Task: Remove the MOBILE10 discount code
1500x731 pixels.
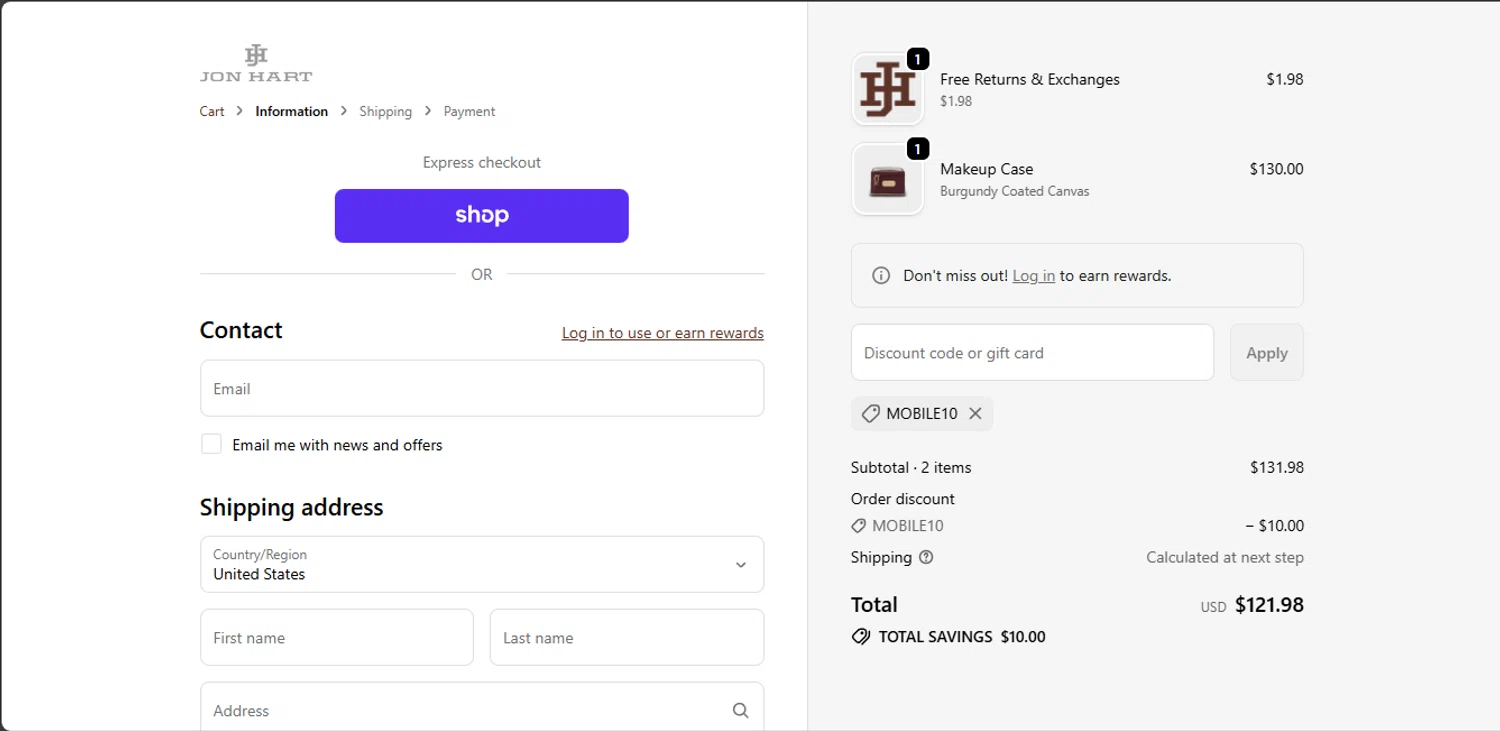Action: pos(975,413)
